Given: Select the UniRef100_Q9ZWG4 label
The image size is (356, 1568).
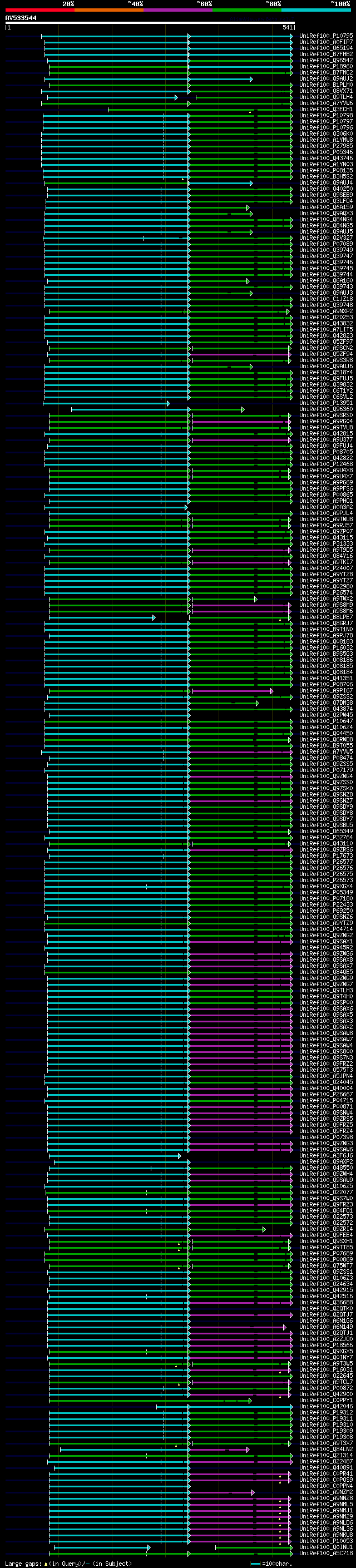Looking at the screenshot, I should (326, 776).
